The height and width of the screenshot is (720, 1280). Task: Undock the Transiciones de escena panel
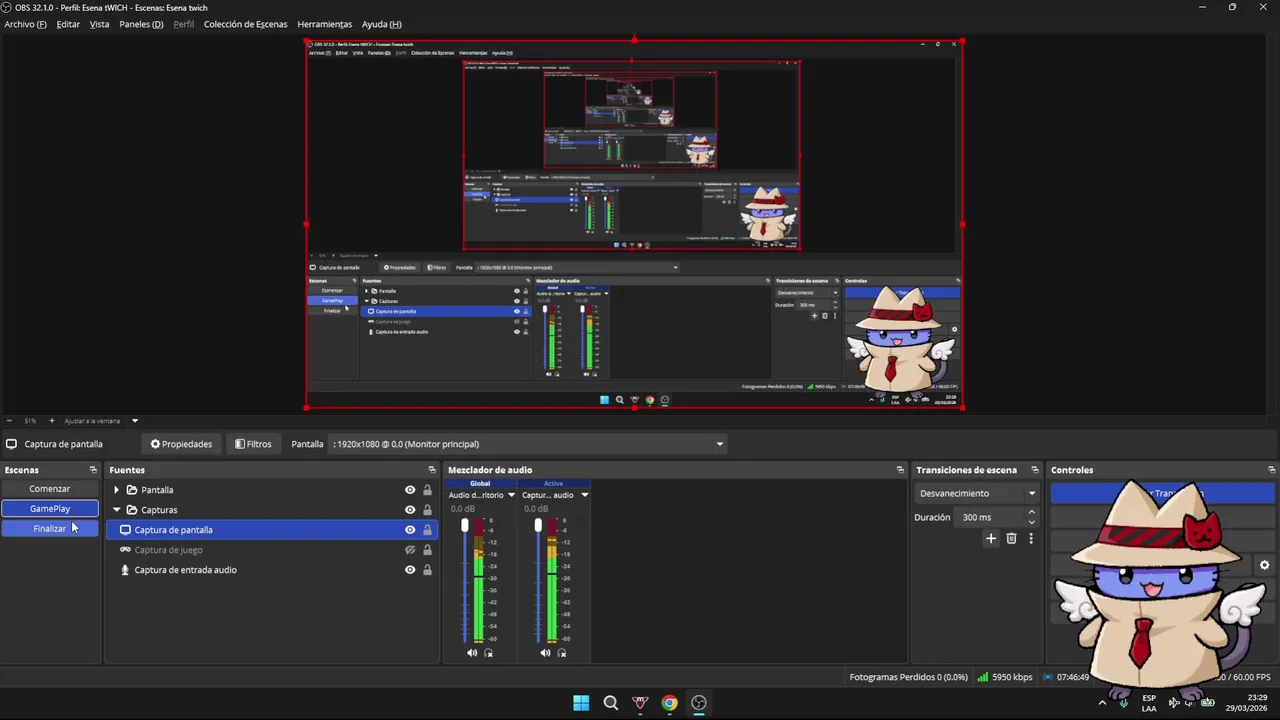click(x=1035, y=470)
